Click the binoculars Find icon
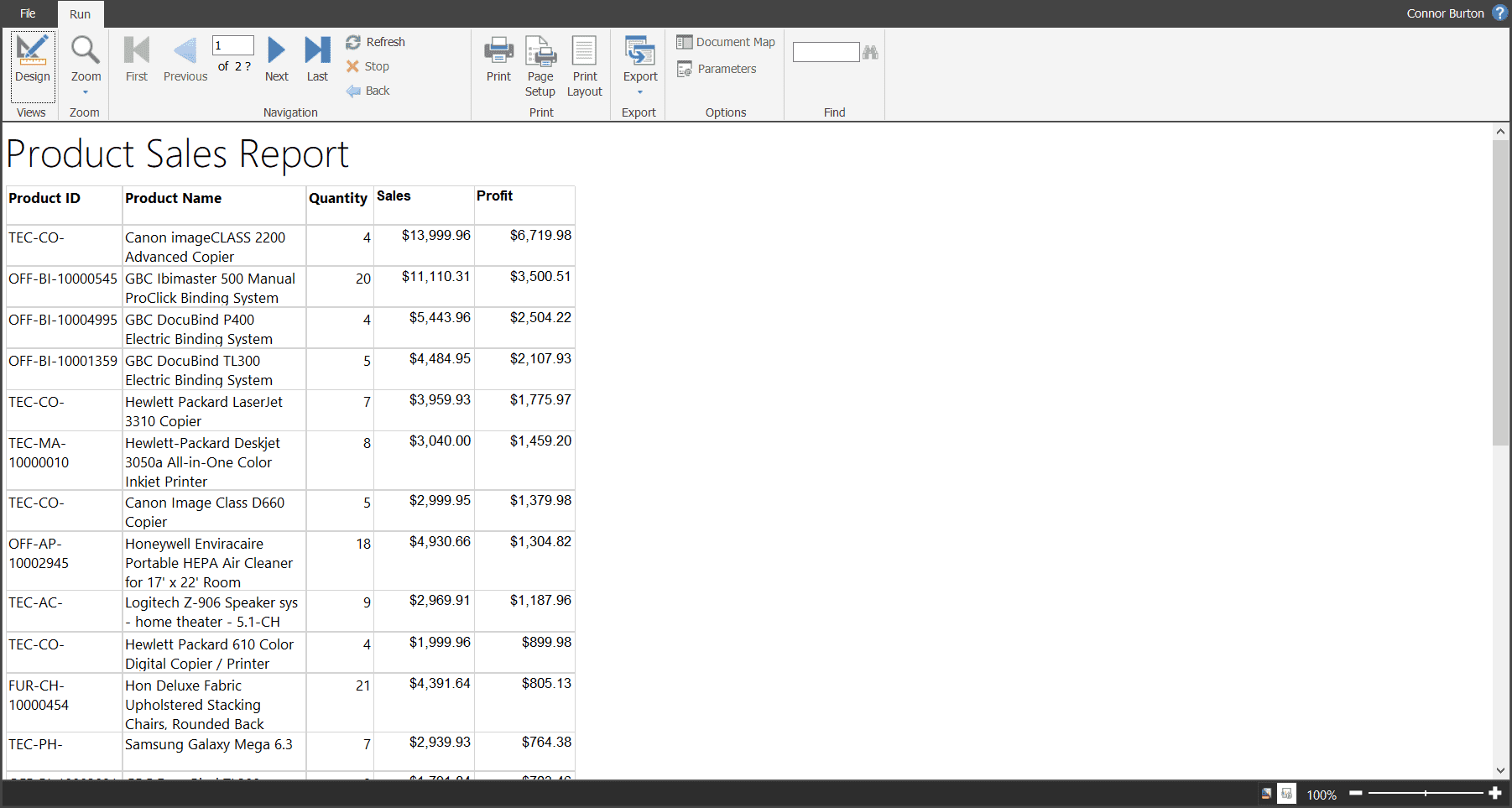 [870, 52]
